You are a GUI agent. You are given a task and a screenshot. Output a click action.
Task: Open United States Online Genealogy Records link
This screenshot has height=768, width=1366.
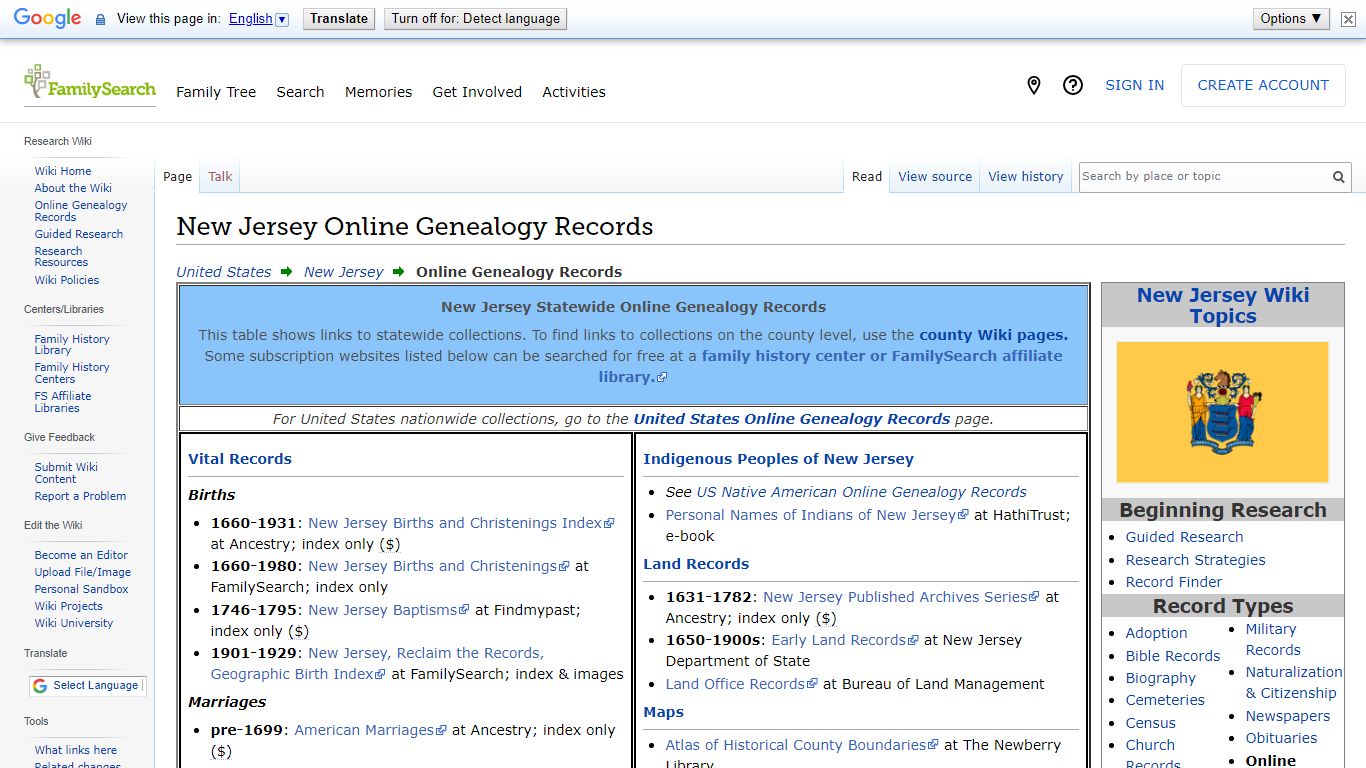tap(792, 419)
